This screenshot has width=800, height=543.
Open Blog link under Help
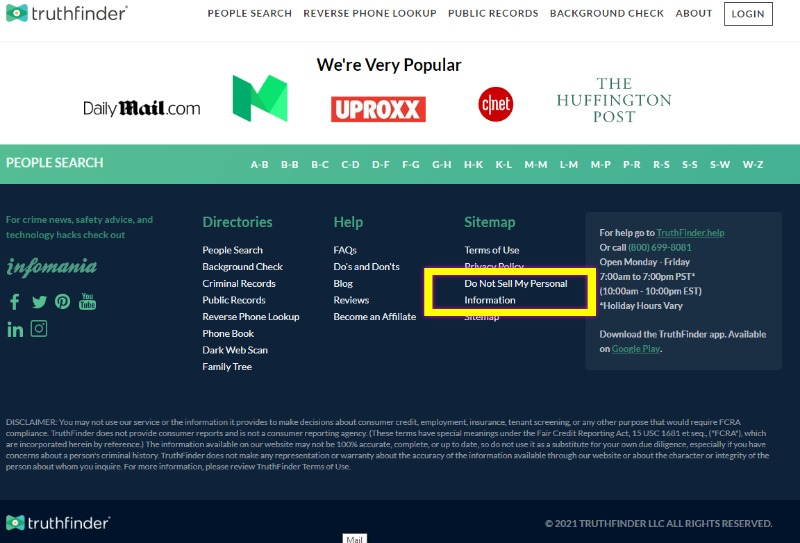pyautogui.click(x=343, y=284)
